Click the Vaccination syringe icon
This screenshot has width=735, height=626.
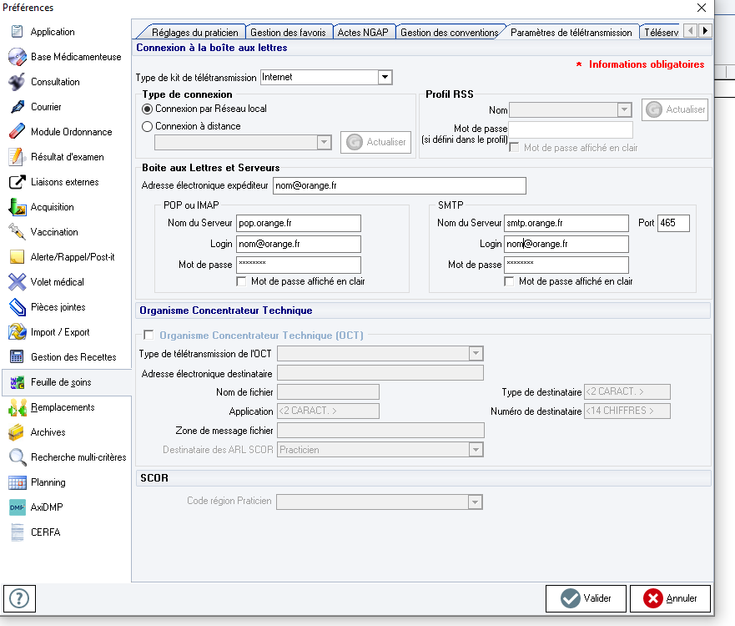click(x=17, y=232)
